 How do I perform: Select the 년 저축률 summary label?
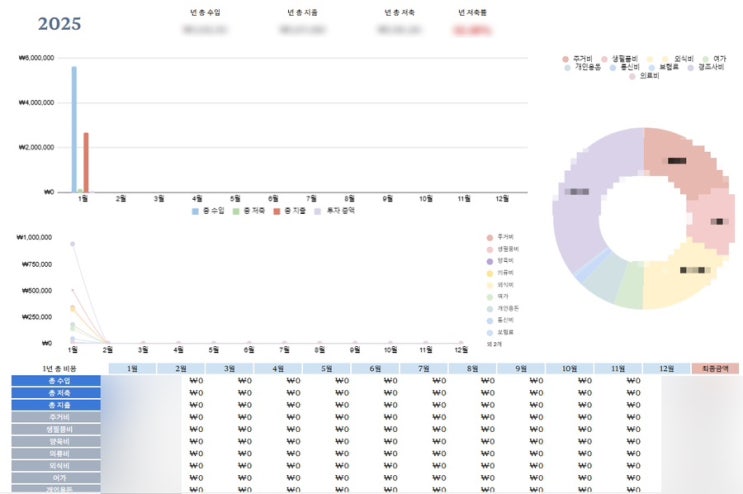(472, 12)
